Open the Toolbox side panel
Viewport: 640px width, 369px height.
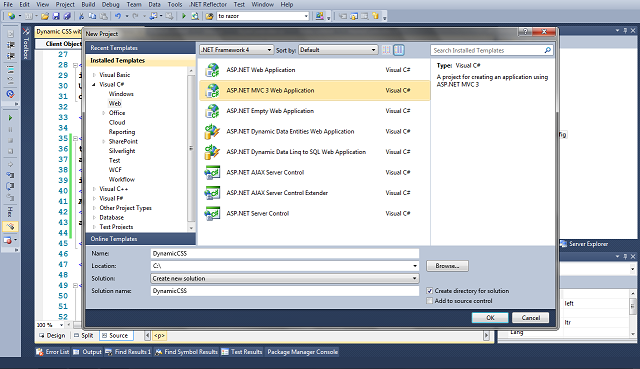(x=26, y=44)
